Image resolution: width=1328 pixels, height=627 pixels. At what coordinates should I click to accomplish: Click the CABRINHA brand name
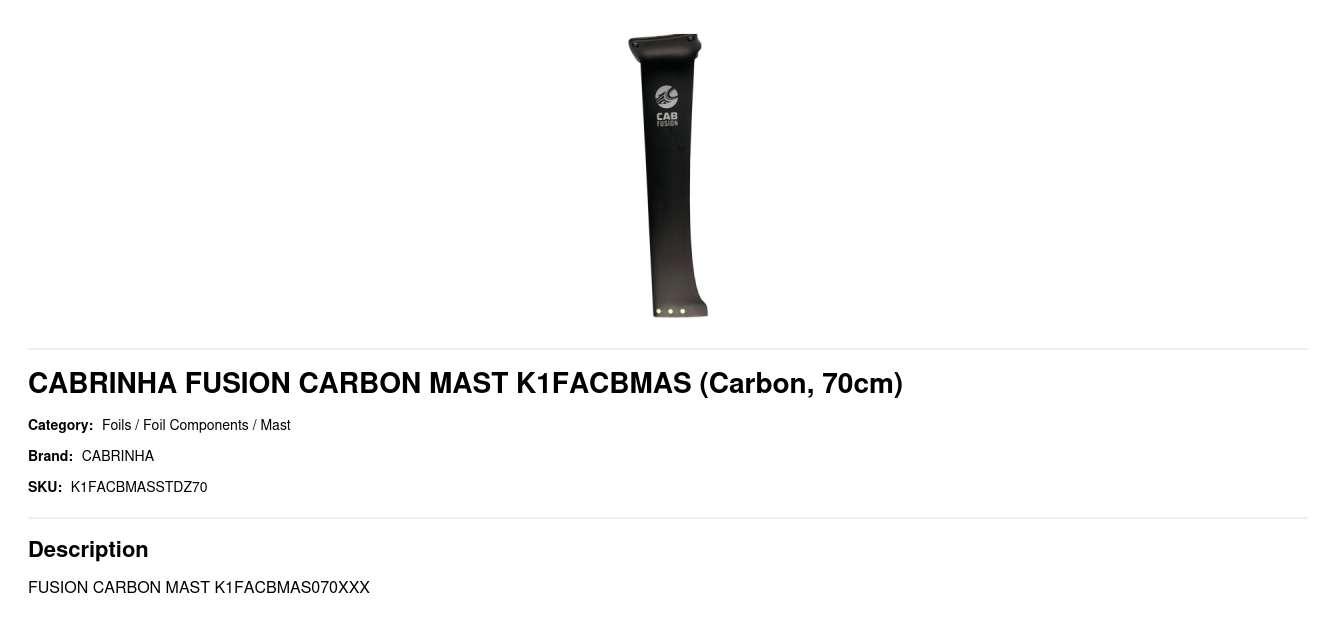[x=118, y=456]
